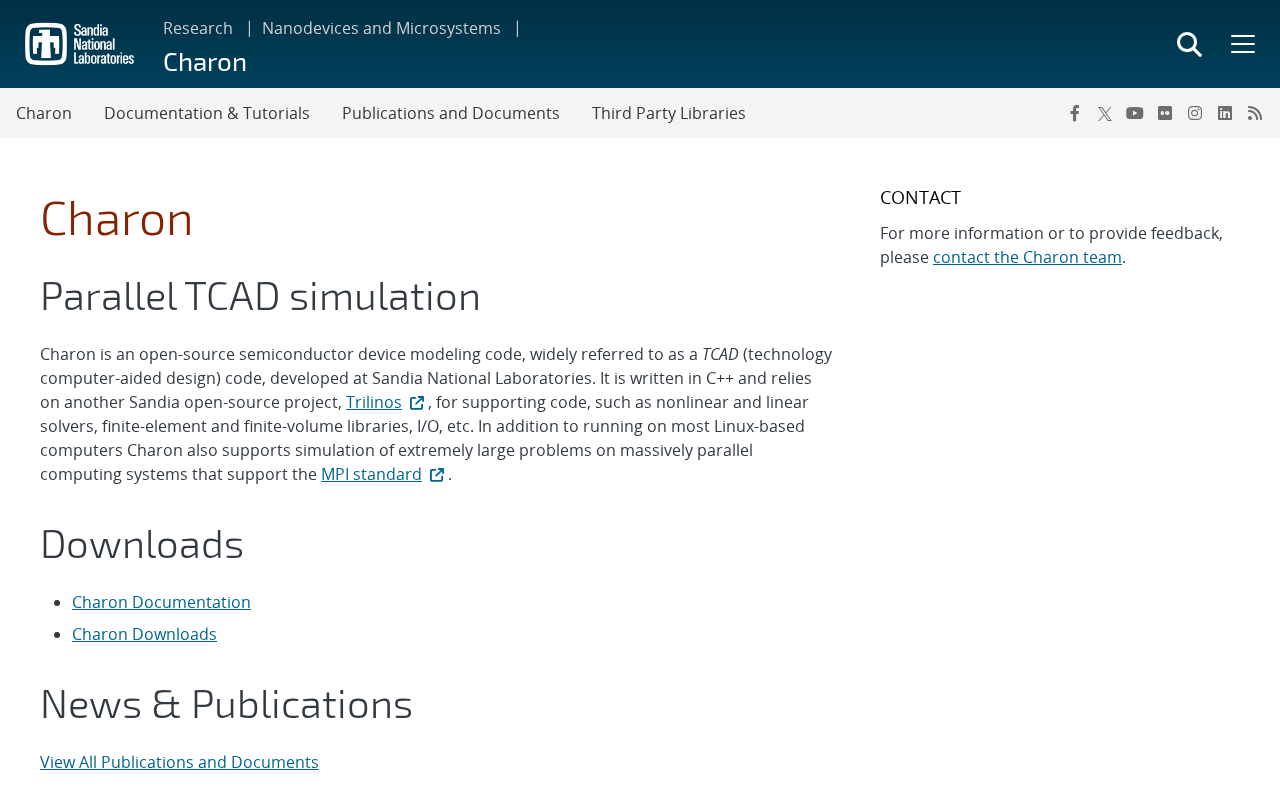Open the Instagram social icon
The image size is (1280, 800).
pos(1195,113)
